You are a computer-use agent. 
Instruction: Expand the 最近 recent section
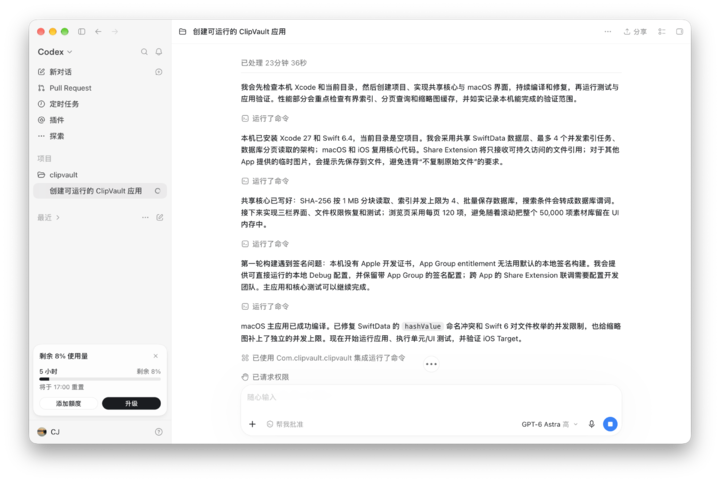tap(48, 218)
